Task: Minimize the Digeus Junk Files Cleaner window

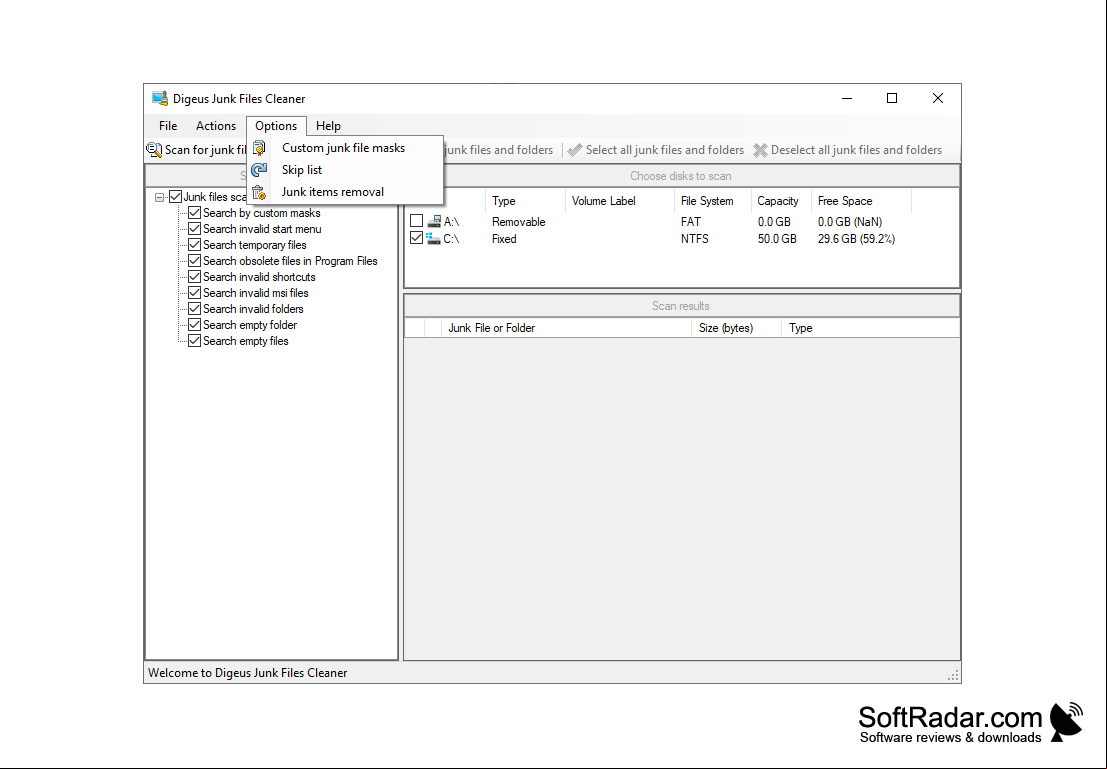Action: [x=847, y=98]
